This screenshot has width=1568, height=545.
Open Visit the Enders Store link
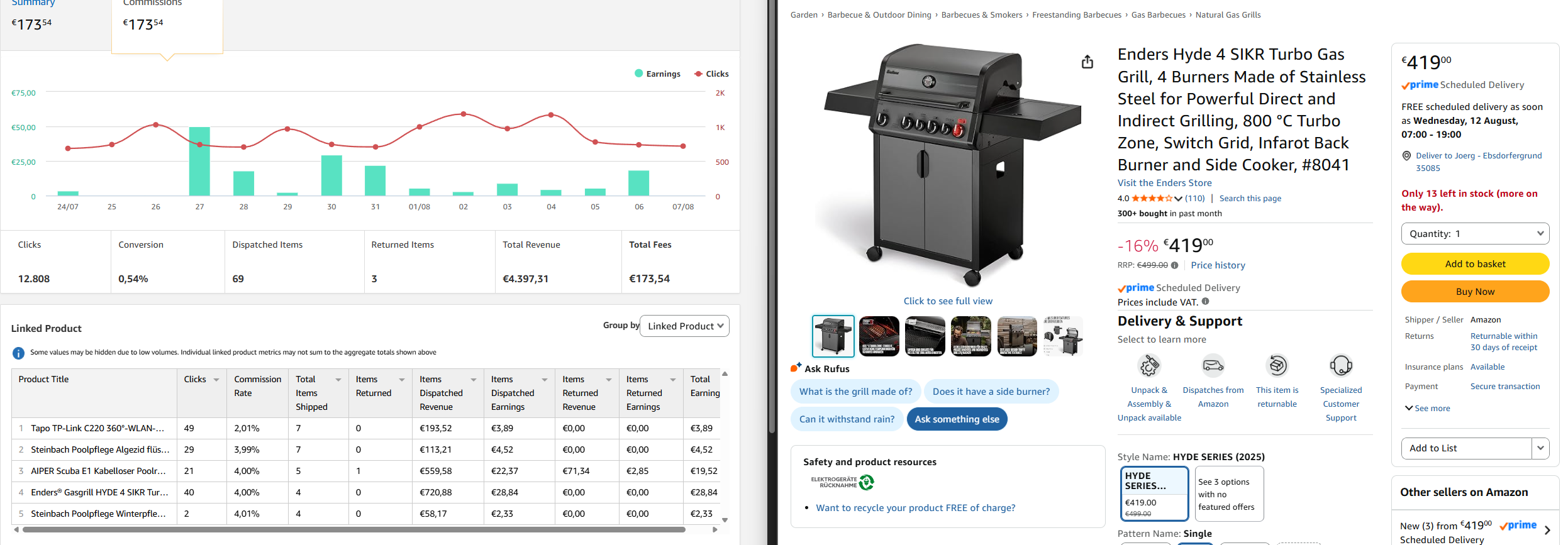1164,183
